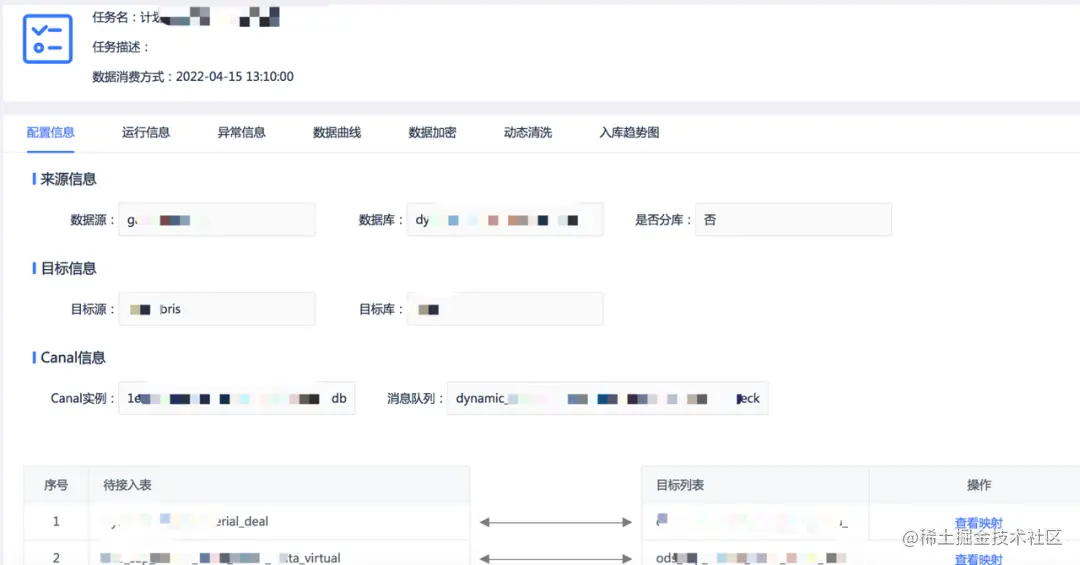Open the 异常信息 tab
This screenshot has width=1080, height=565.
coord(241,132)
